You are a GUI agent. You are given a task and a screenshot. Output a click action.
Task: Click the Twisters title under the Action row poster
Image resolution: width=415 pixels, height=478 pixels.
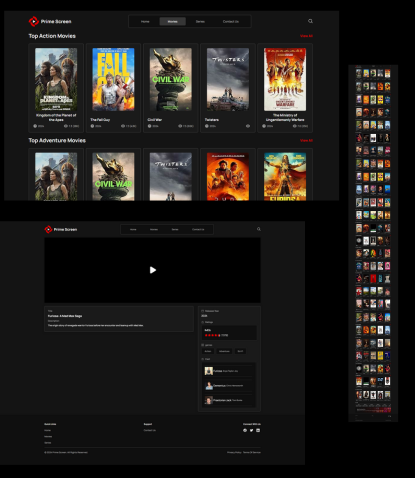[x=212, y=120]
